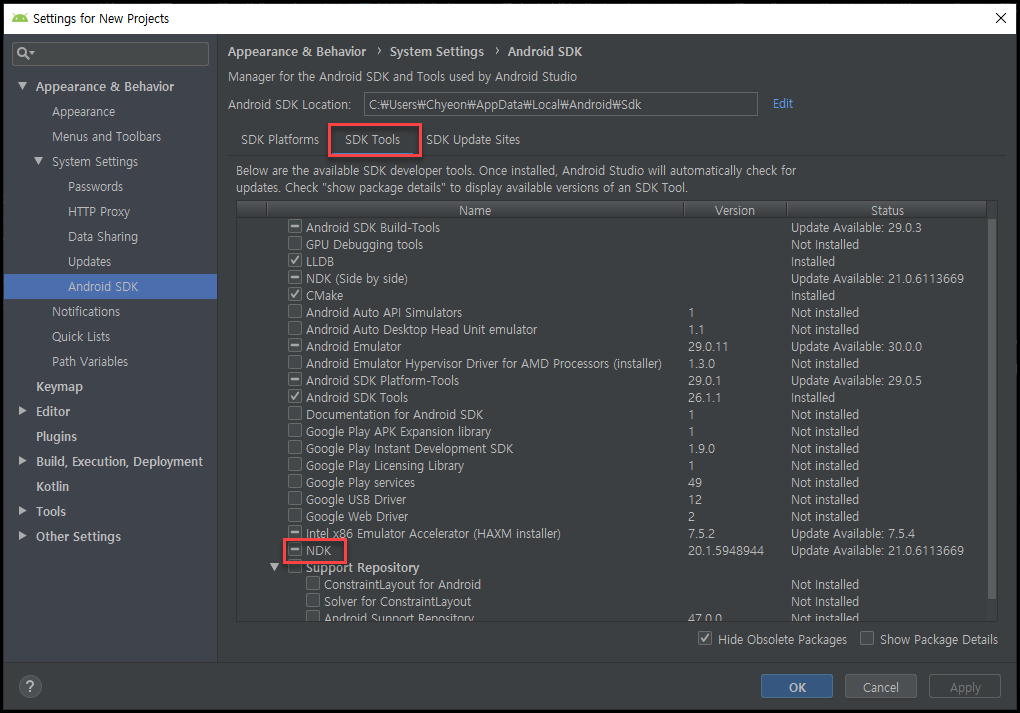The width and height of the screenshot is (1020, 713).
Task: Click the Status column header
Action: 887,210
